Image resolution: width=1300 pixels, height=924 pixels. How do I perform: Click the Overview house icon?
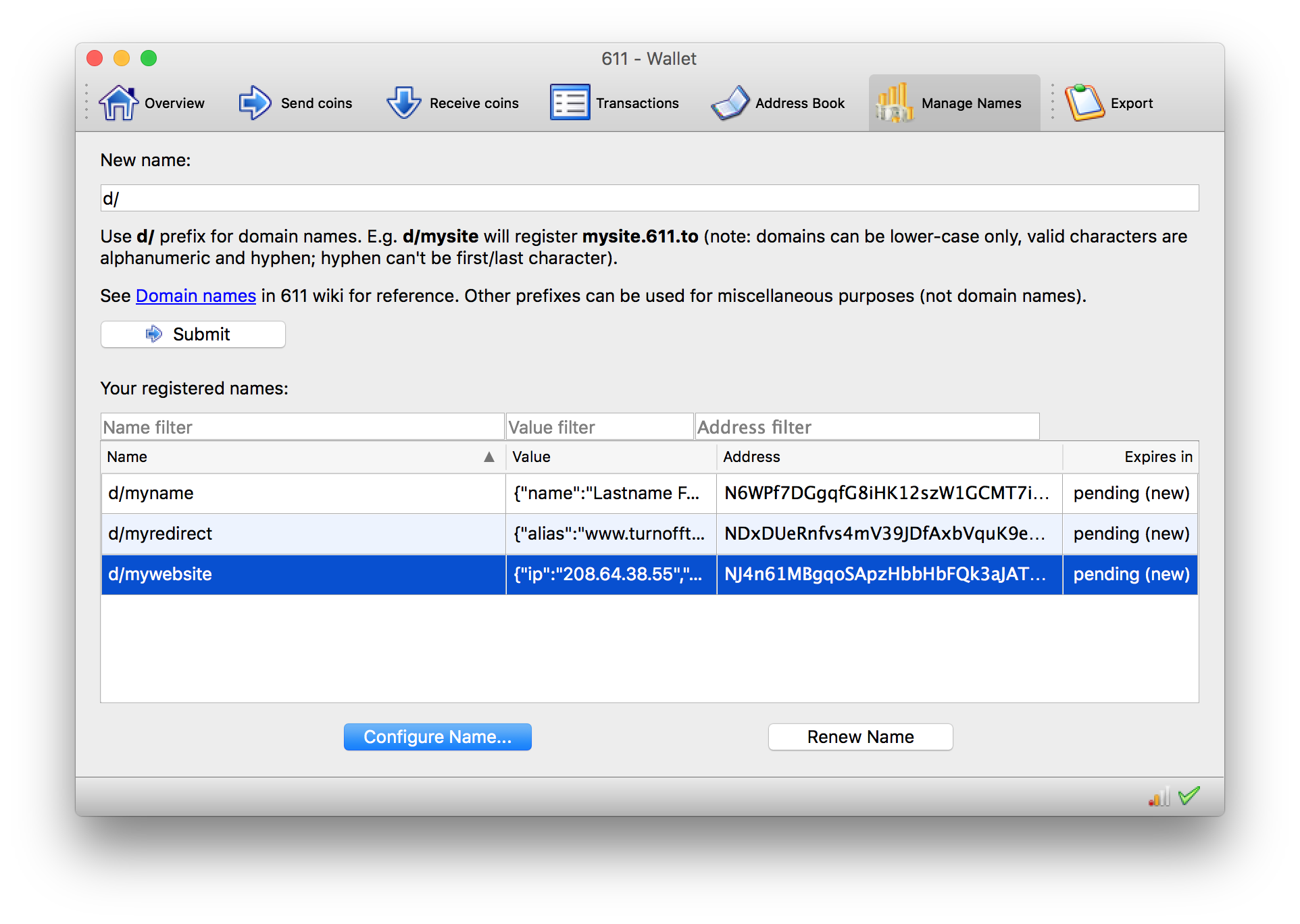118,103
